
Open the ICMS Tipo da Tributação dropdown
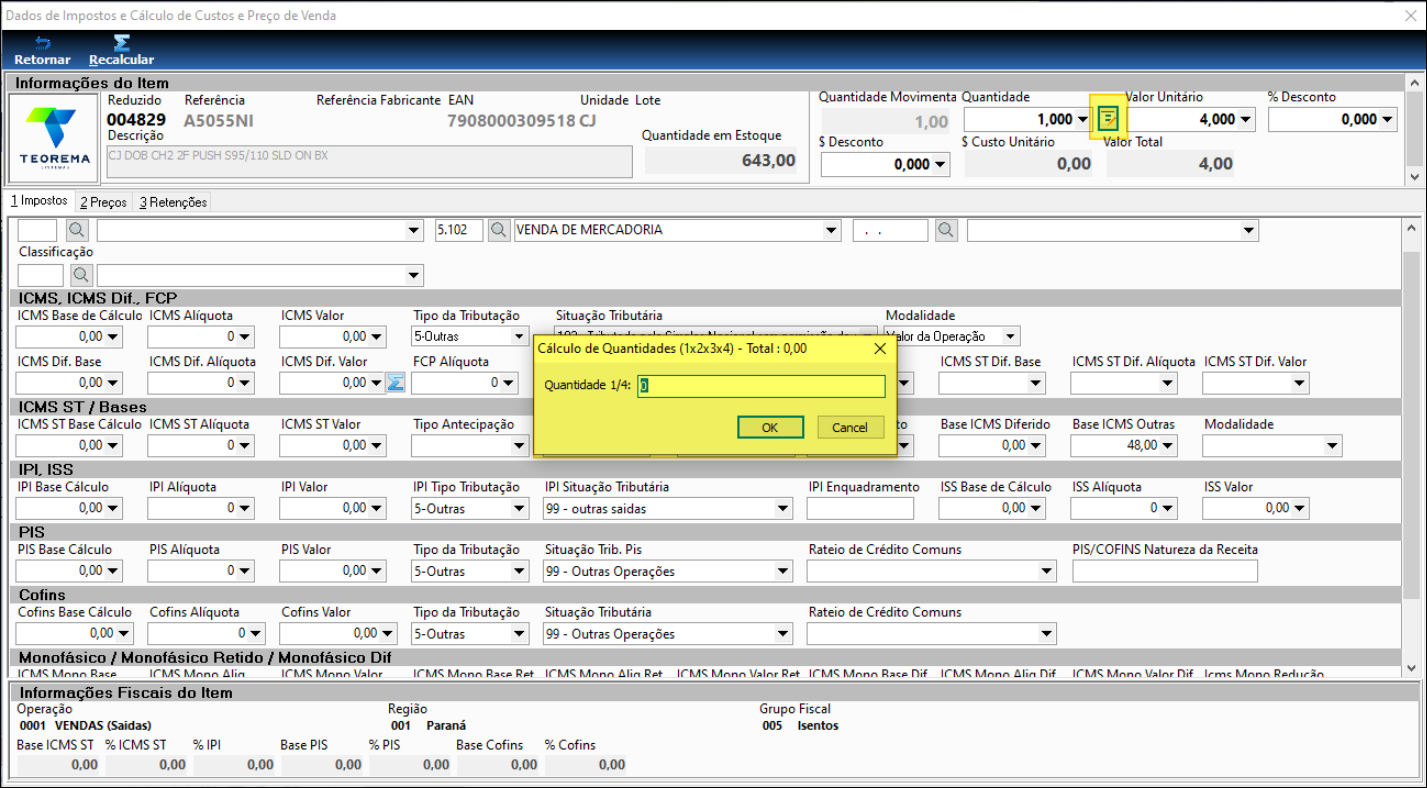pos(519,337)
